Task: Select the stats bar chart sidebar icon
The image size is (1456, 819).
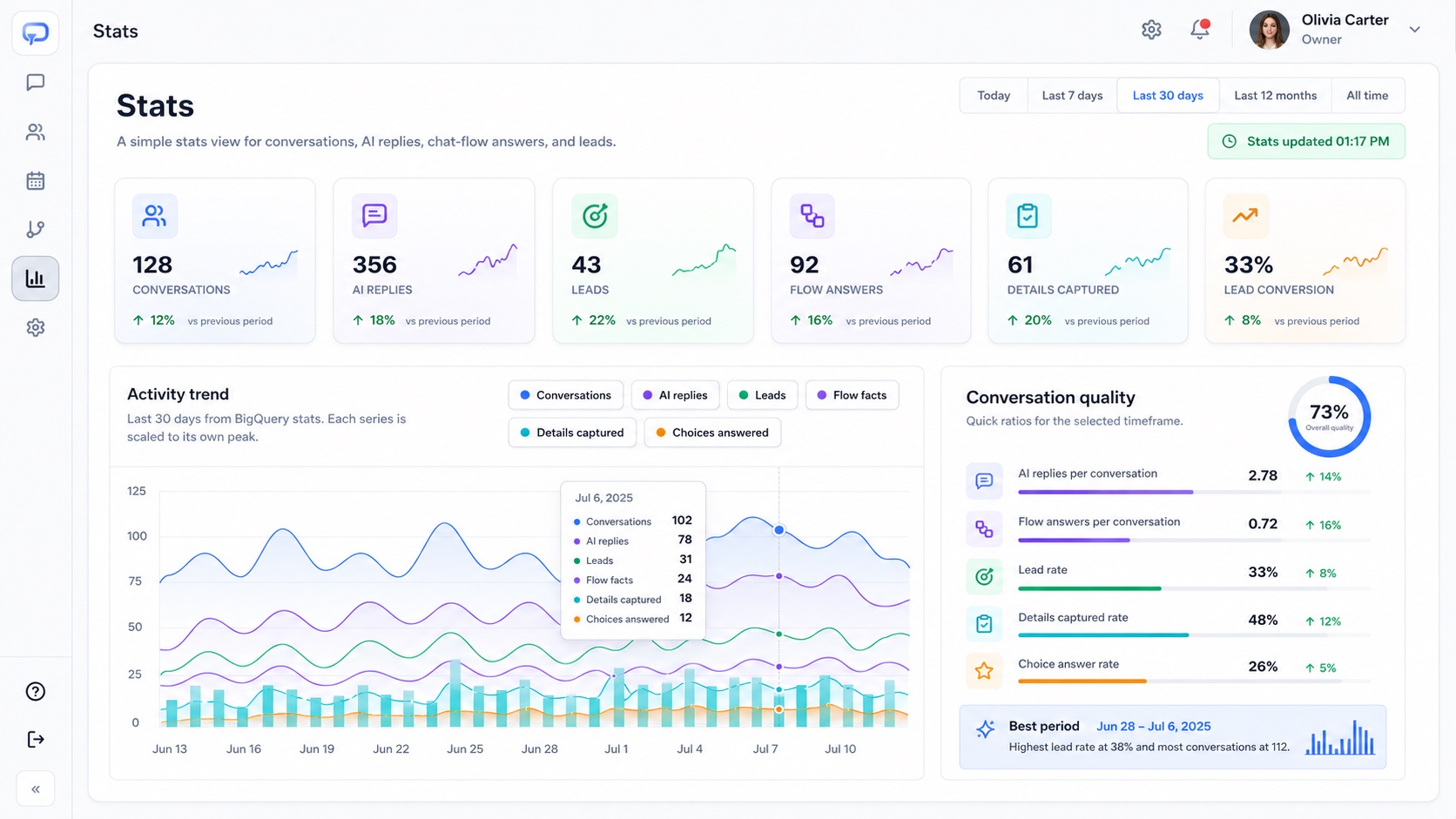Action: [x=35, y=279]
